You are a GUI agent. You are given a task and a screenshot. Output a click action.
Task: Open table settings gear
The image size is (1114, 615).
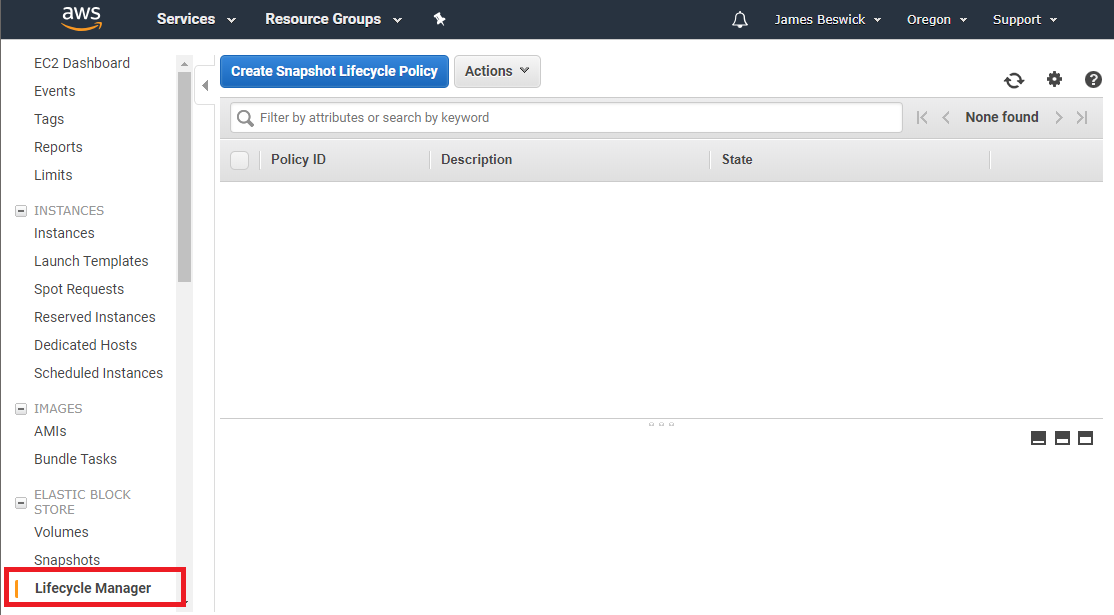(x=1054, y=79)
